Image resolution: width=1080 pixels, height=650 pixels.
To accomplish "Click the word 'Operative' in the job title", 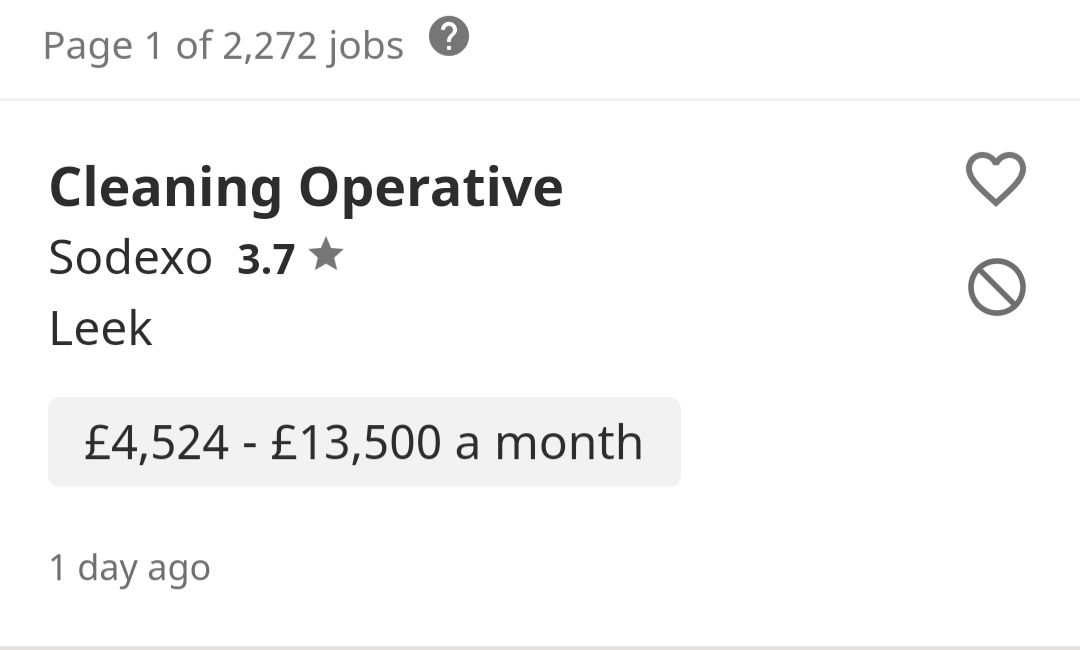I will (431, 189).
